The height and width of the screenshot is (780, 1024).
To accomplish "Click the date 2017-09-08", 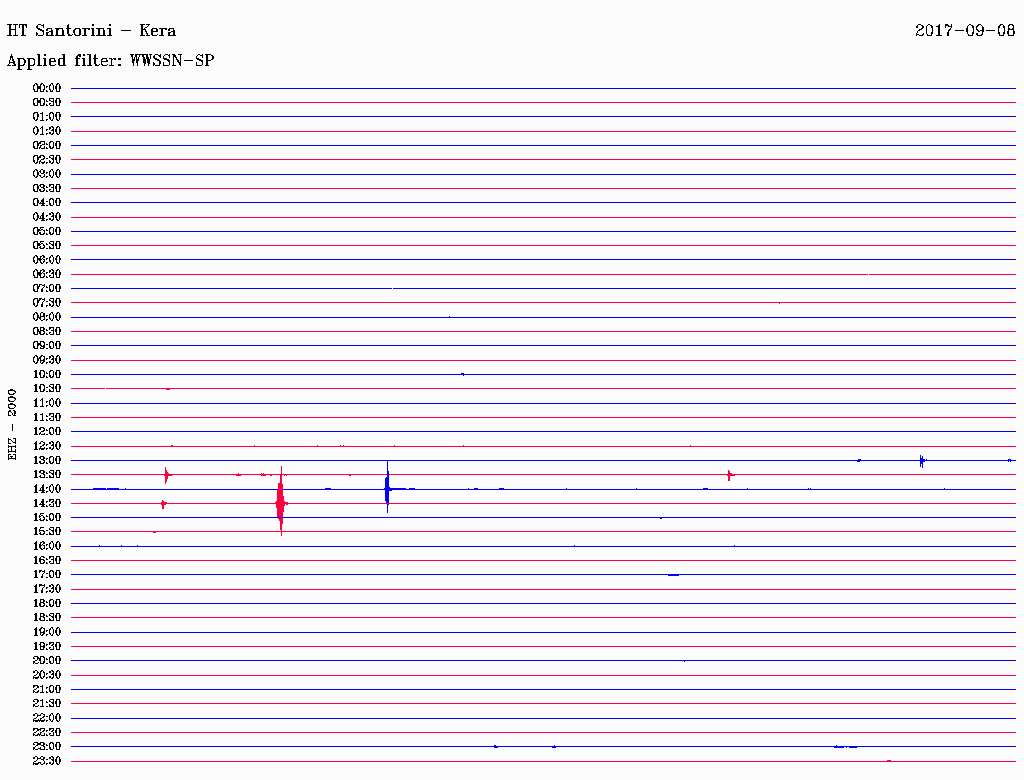I will [x=965, y=31].
